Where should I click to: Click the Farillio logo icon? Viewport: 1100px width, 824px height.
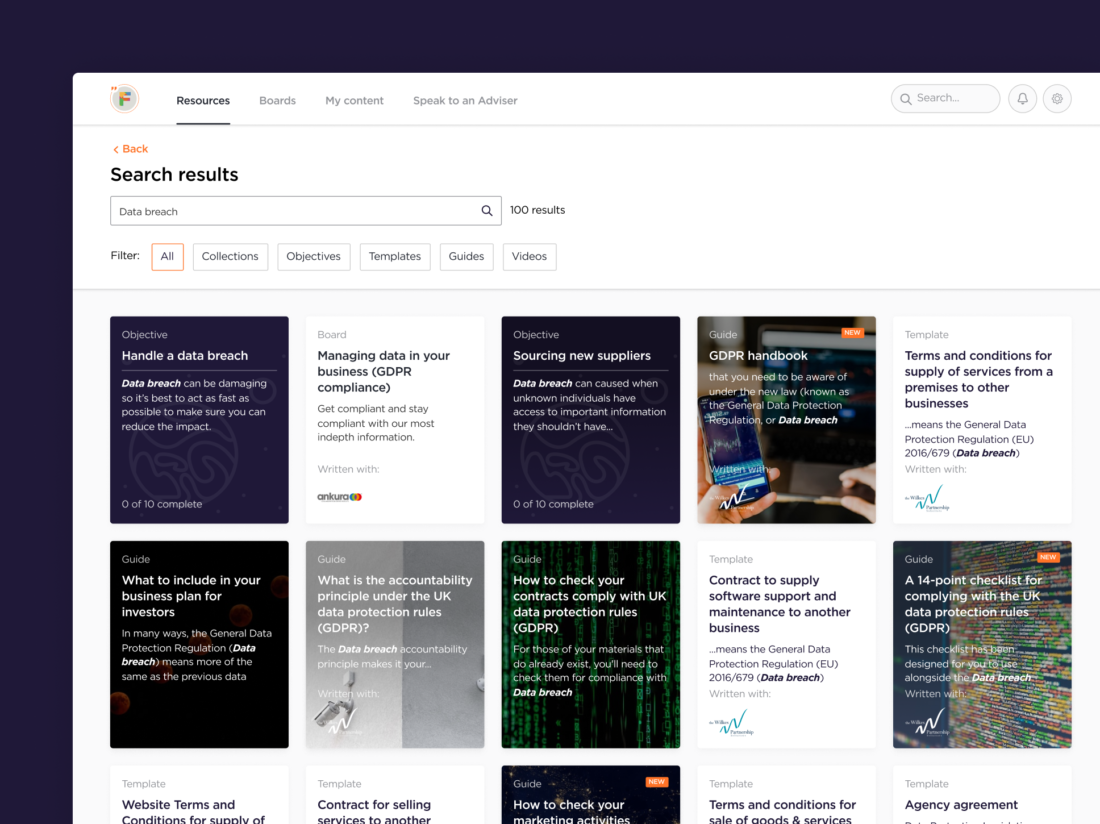pos(124,99)
